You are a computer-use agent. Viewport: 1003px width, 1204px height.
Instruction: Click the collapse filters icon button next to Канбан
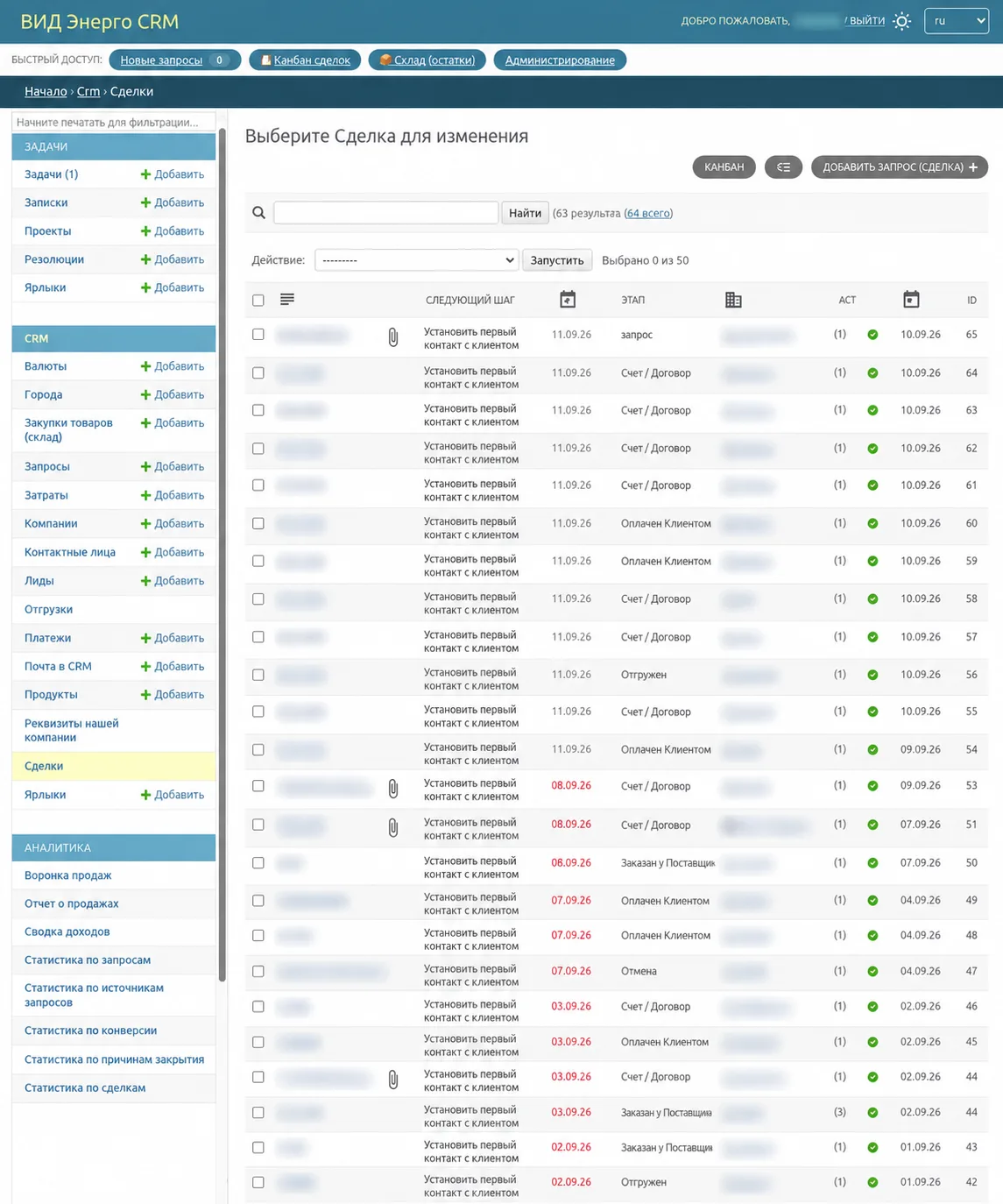click(x=783, y=166)
